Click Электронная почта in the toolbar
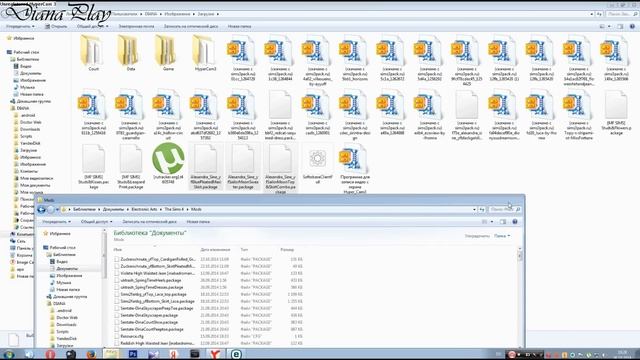Viewport: 640px width, 360px height. 136,27
